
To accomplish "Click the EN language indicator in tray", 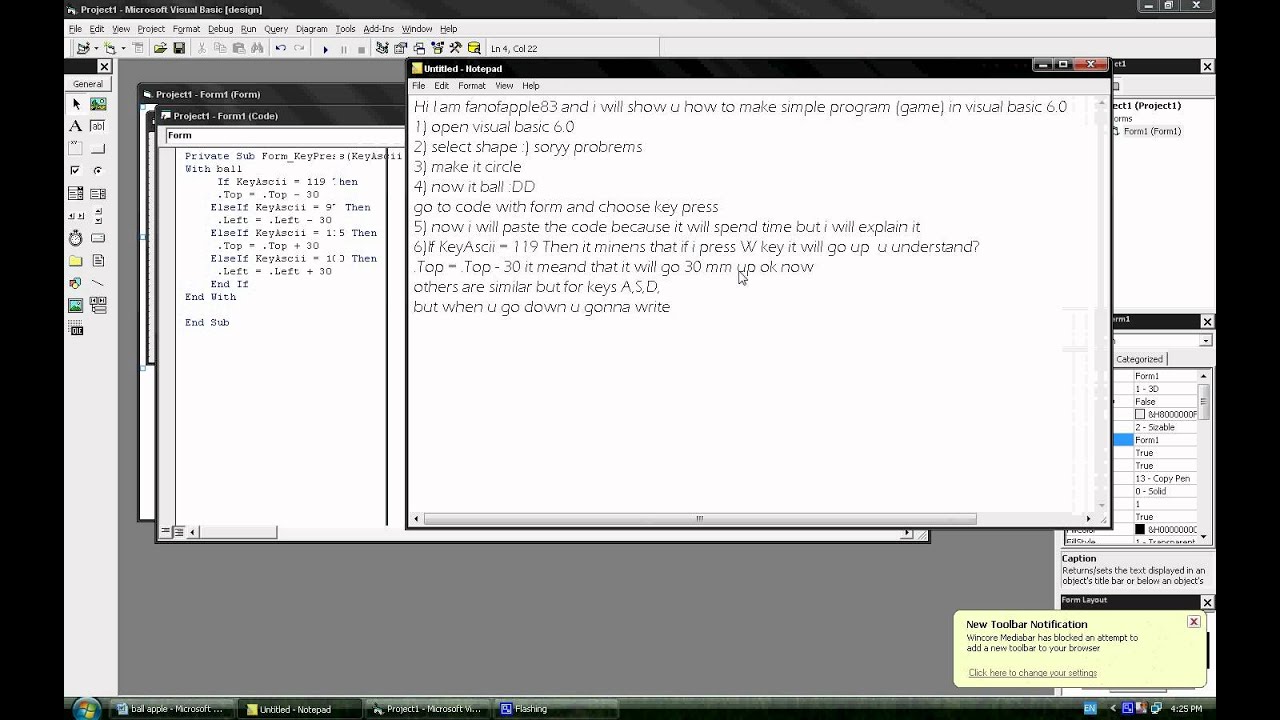I will pyautogui.click(x=1089, y=709).
